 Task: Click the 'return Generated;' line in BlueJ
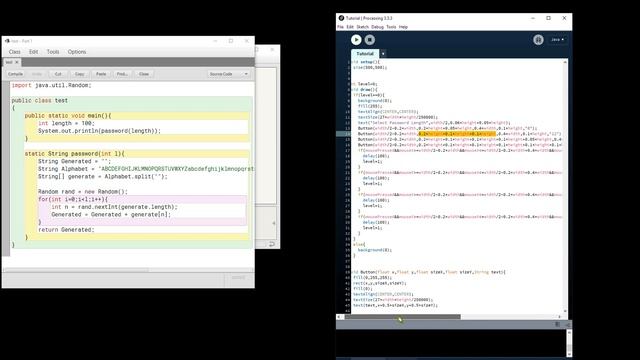click(66, 230)
